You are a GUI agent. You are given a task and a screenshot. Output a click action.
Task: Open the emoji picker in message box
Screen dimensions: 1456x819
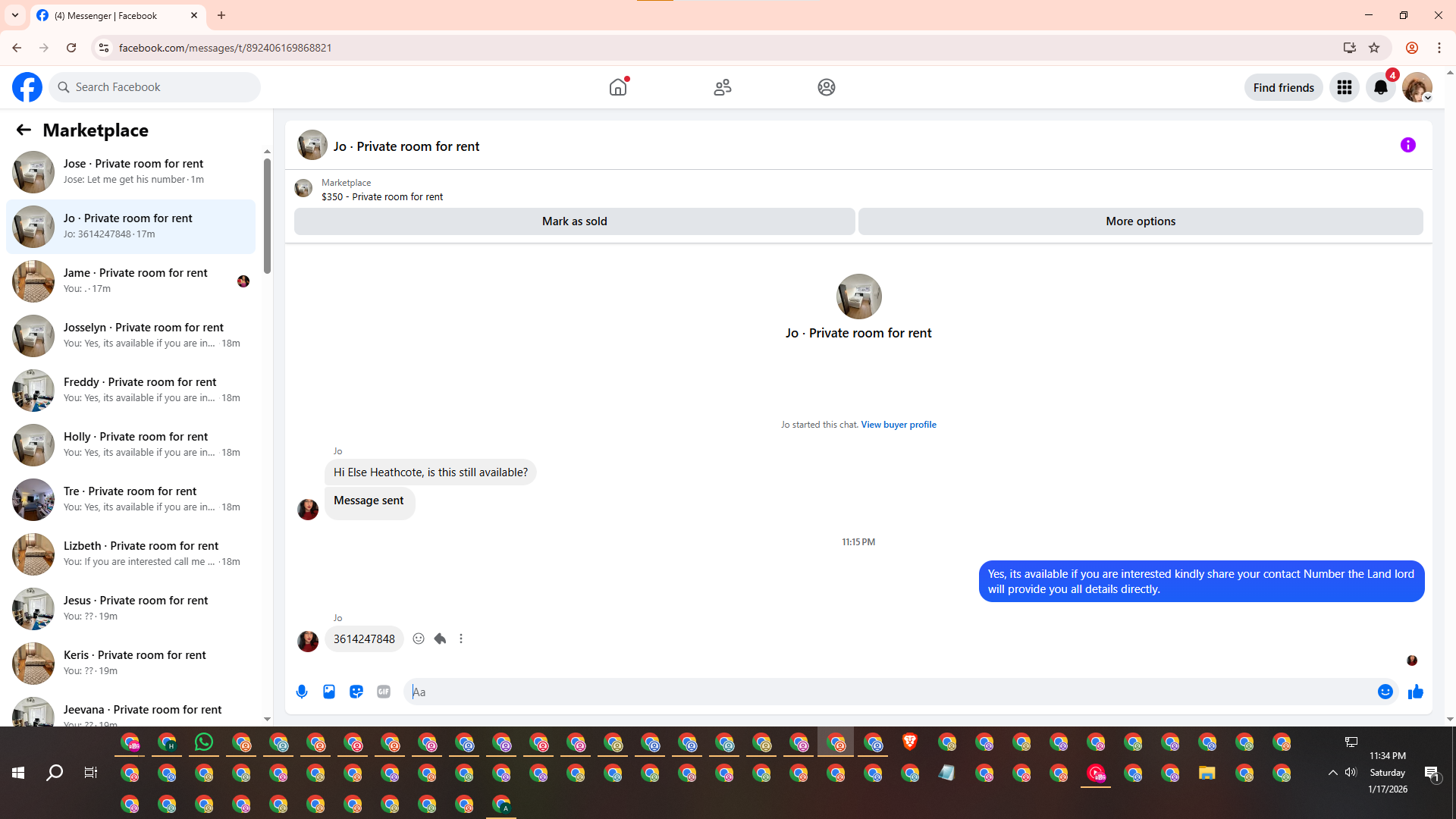(x=1385, y=692)
